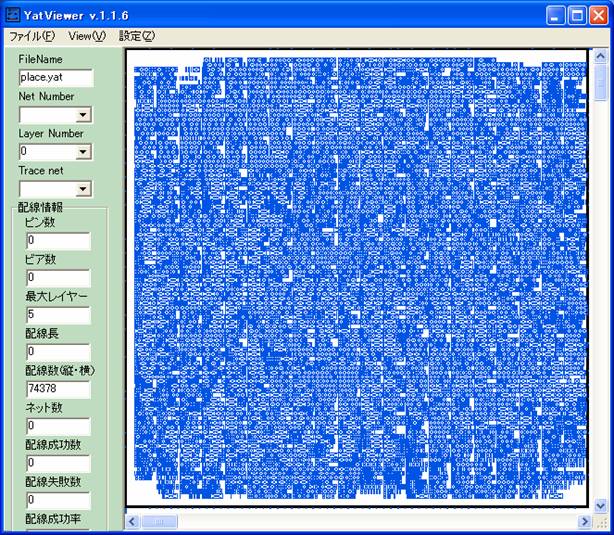
Task: Click the Layer Number label
Action: point(51,134)
